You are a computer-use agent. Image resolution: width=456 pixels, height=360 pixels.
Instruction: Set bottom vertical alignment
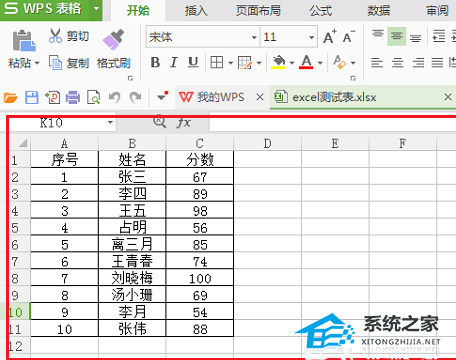tap(415, 37)
